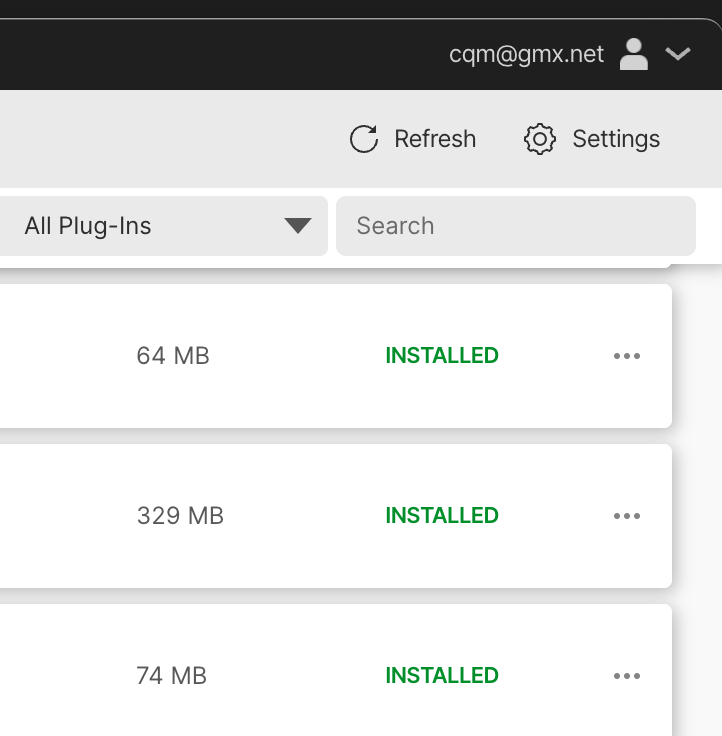Click the three dots on the 74 MB row
Screen dimensions: 722x736
coord(627,676)
